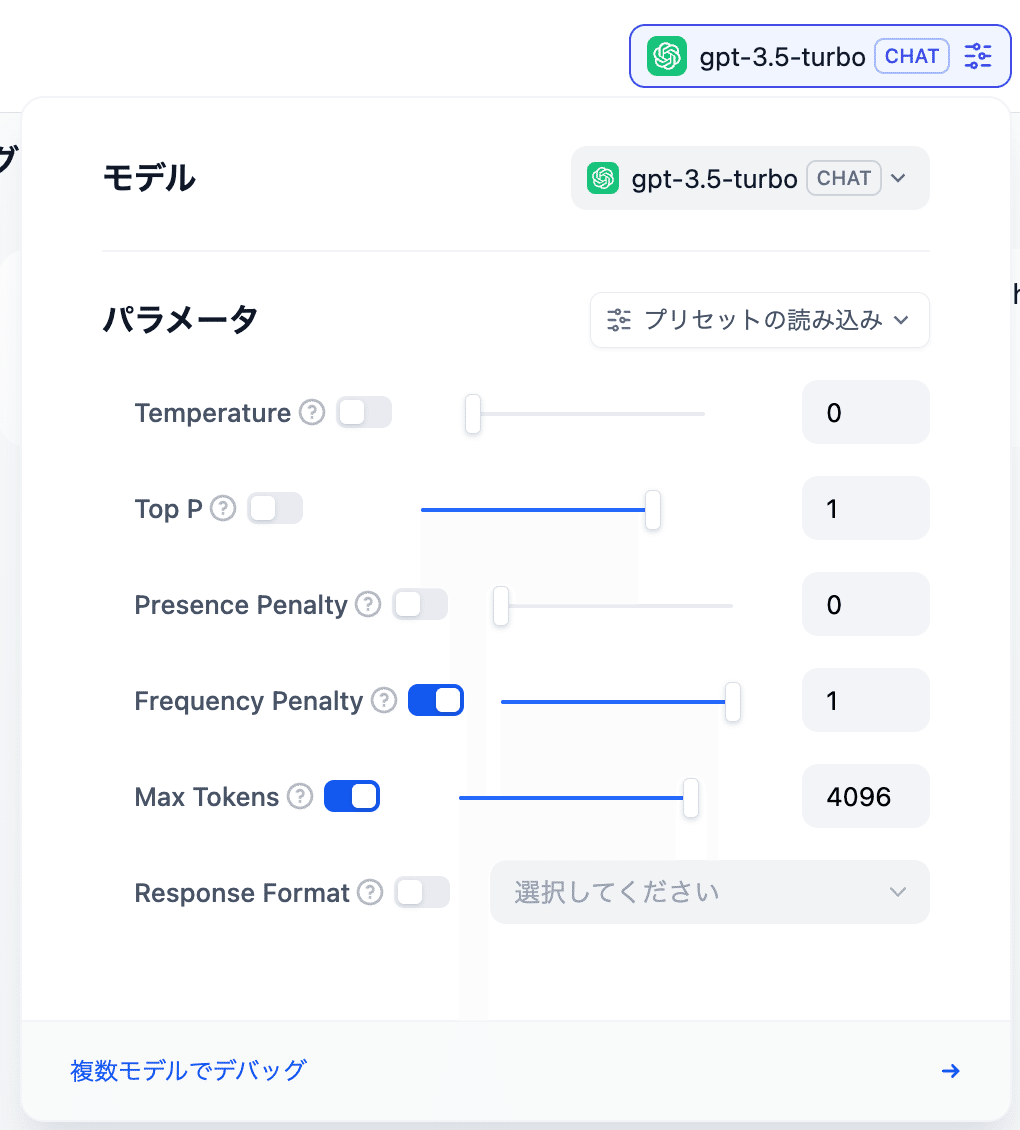Disable the Frequency Penalty toggle
The width and height of the screenshot is (1020, 1130).
point(435,700)
